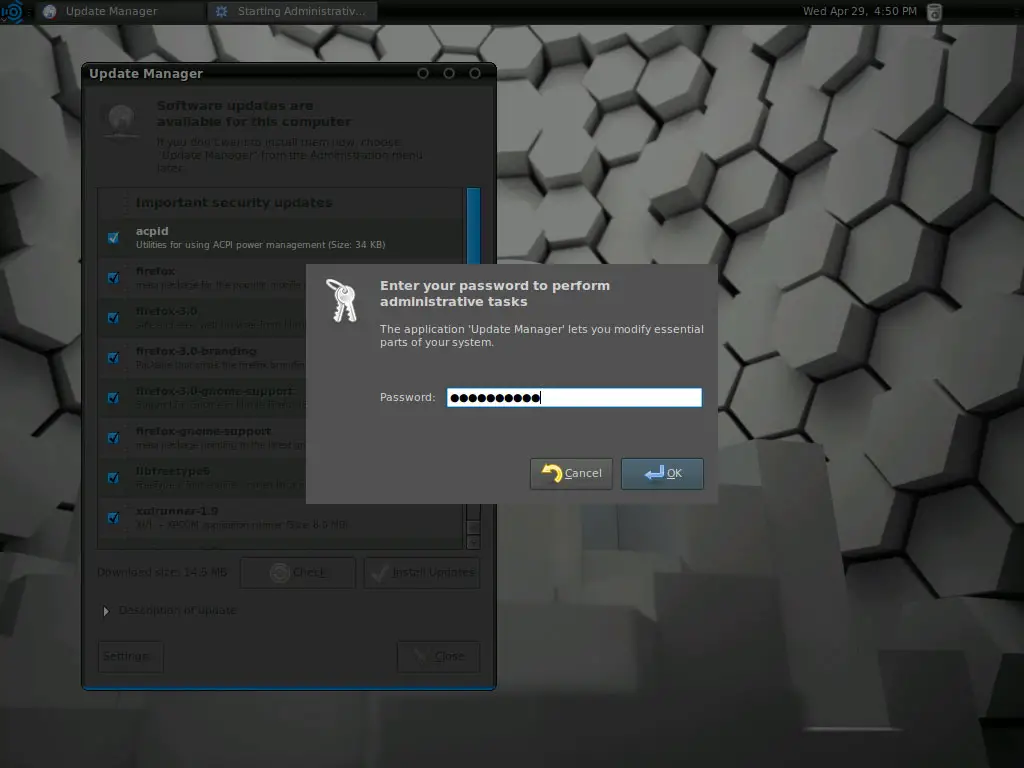This screenshot has width=1024, height=768.
Task: Focus the Password input field
Action: [x=574, y=398]
